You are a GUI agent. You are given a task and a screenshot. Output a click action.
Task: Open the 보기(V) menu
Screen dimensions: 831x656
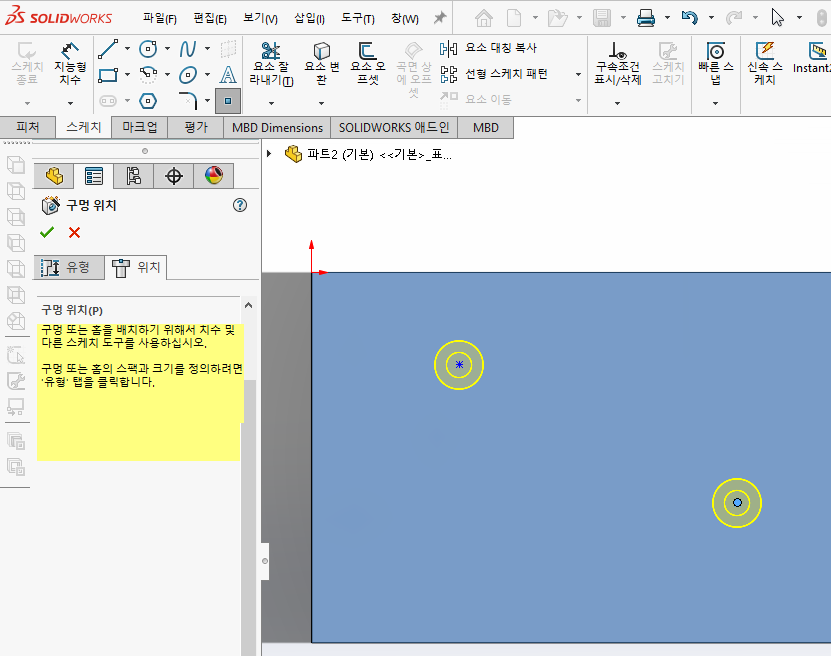point(260,19)
